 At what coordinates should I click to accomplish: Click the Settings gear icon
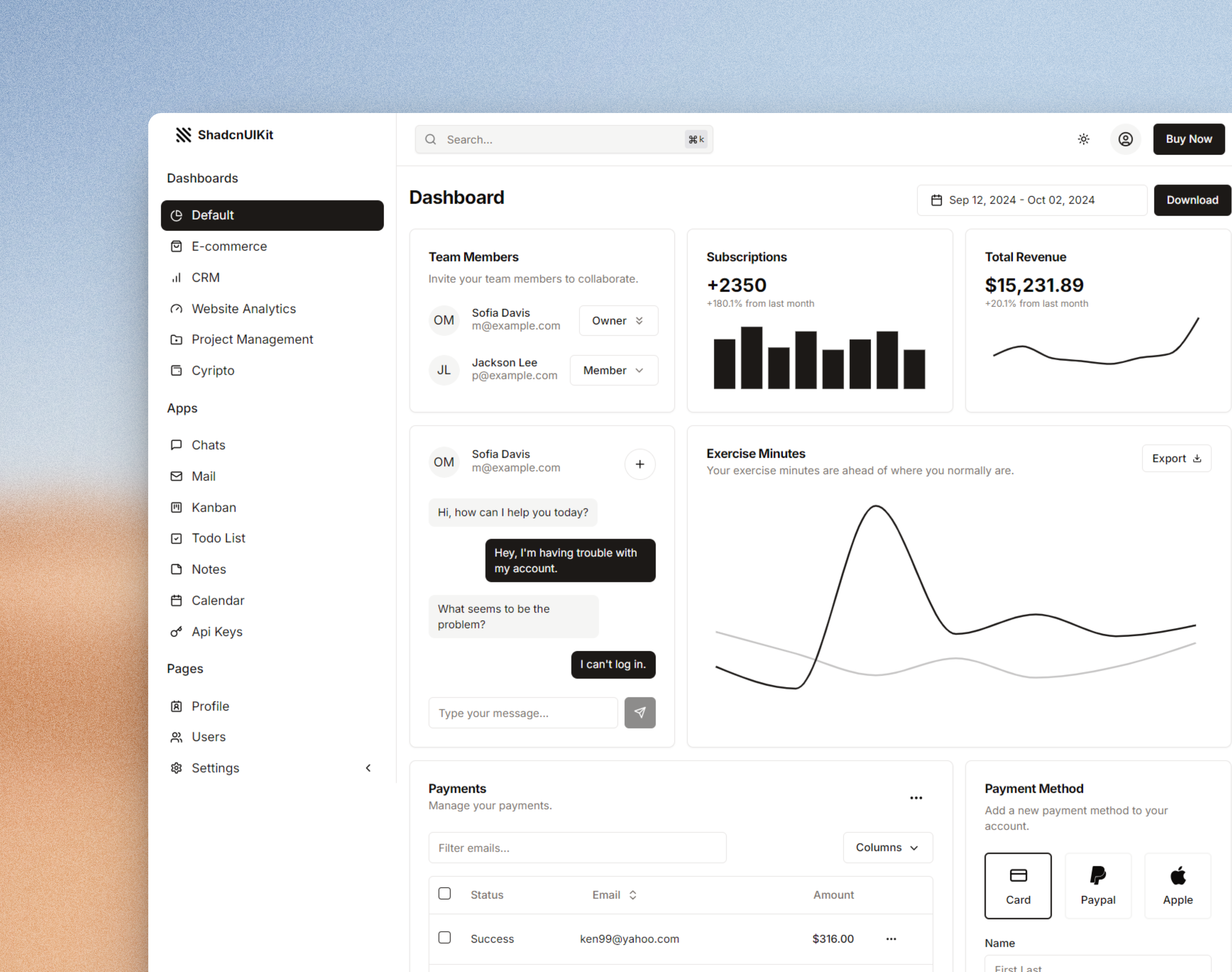tap(177, 768)
